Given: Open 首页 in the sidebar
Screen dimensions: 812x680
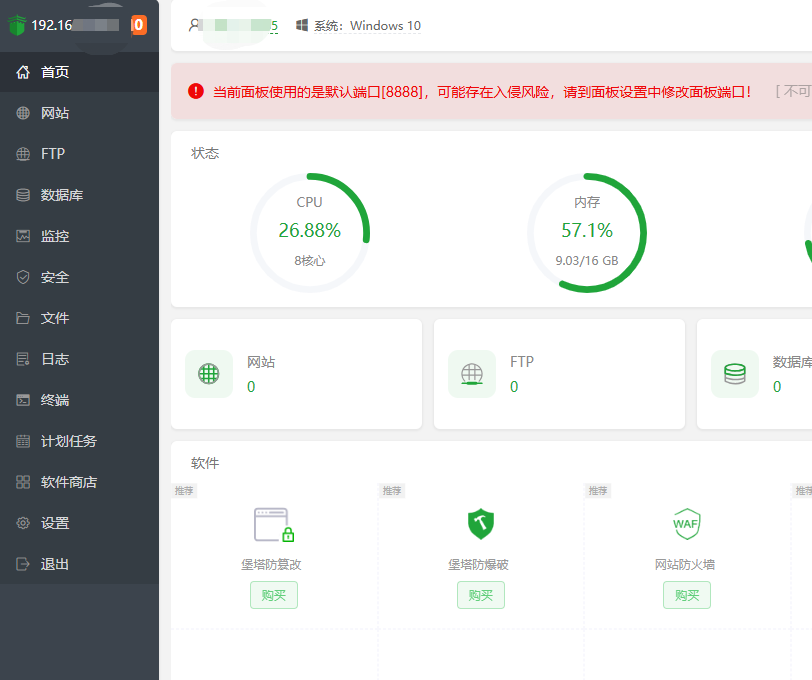Looking at the screenshot, I should (55, 72).
